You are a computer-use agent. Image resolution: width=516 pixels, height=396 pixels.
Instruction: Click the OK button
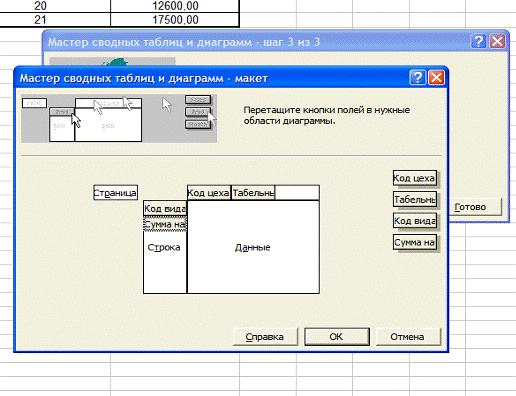coord(337,337)
